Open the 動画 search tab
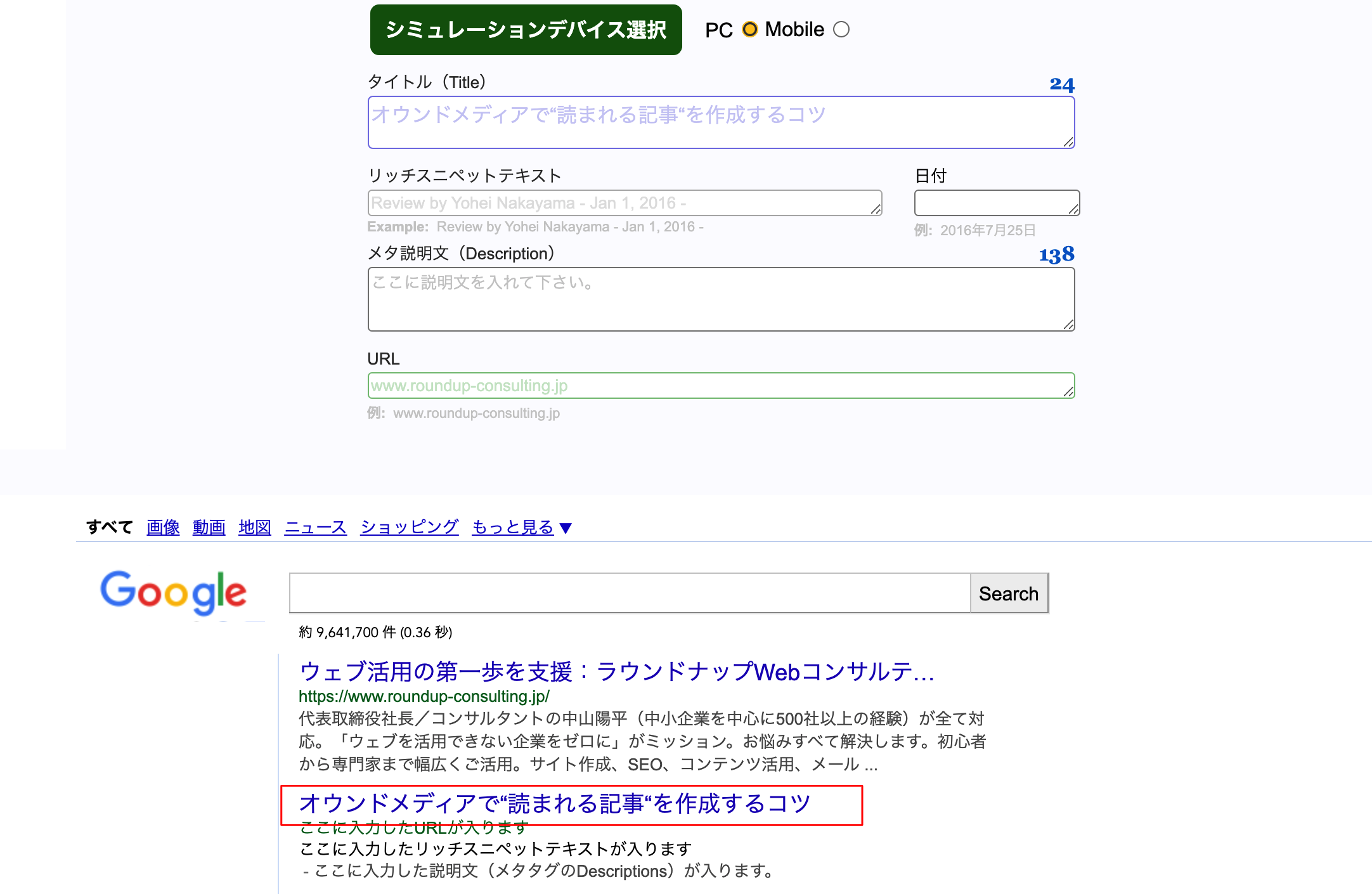 [209, 527]
